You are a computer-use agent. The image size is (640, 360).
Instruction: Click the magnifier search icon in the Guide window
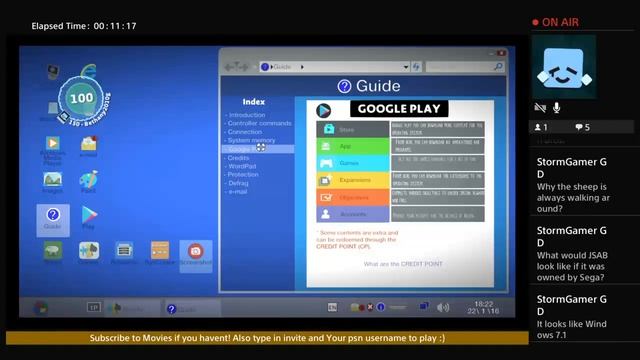coord(498,67)
